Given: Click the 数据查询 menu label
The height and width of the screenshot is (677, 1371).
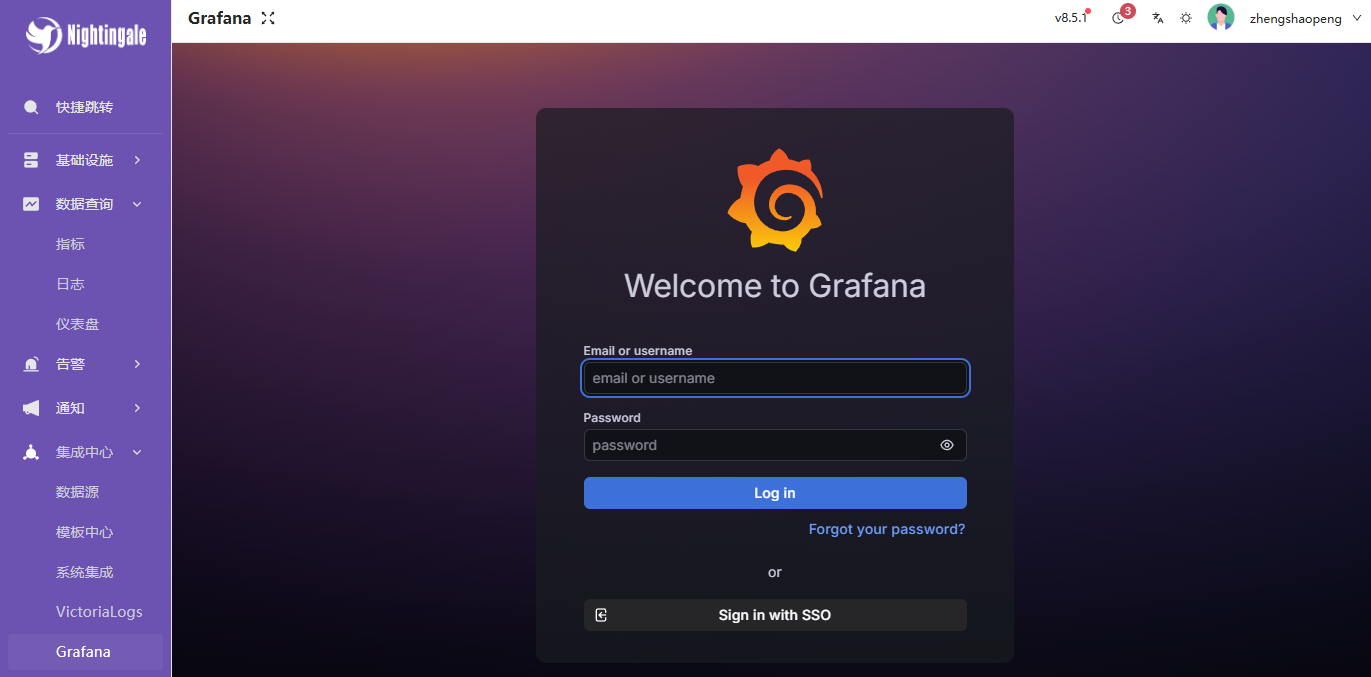Looking at the screenshot, I should pos(84,204).
